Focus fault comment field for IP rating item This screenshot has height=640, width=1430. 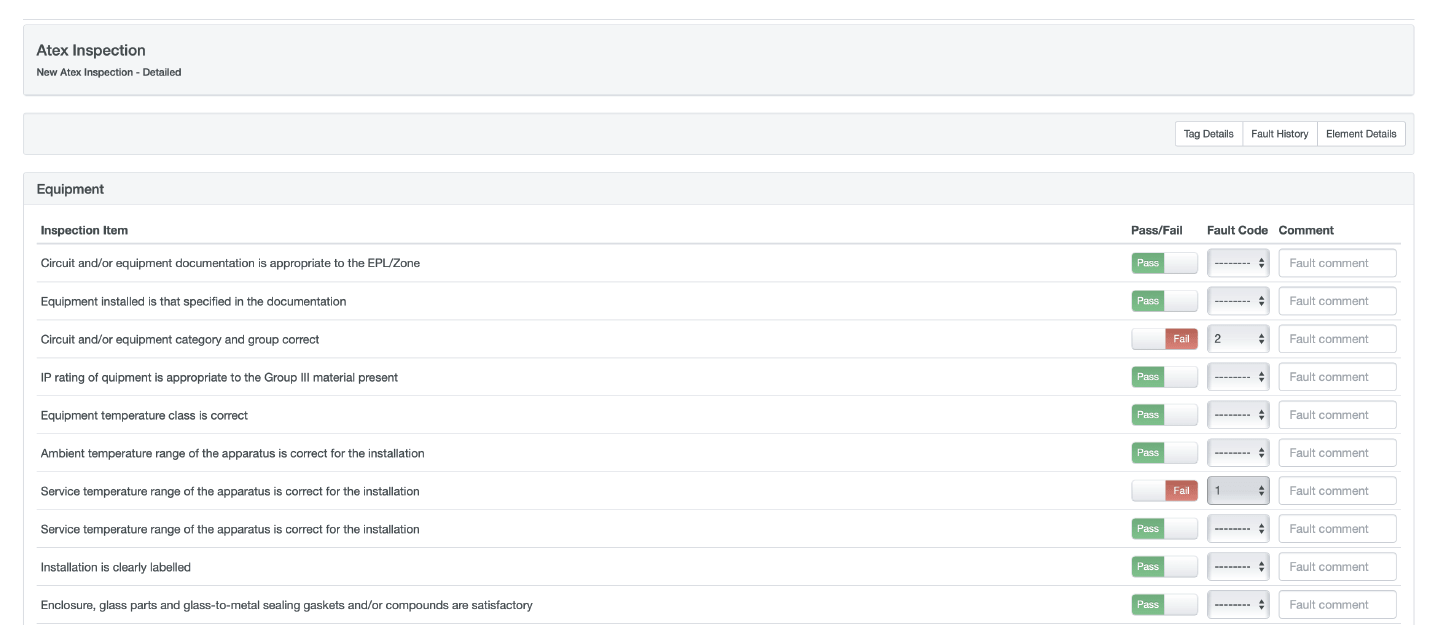(1337, 377)
